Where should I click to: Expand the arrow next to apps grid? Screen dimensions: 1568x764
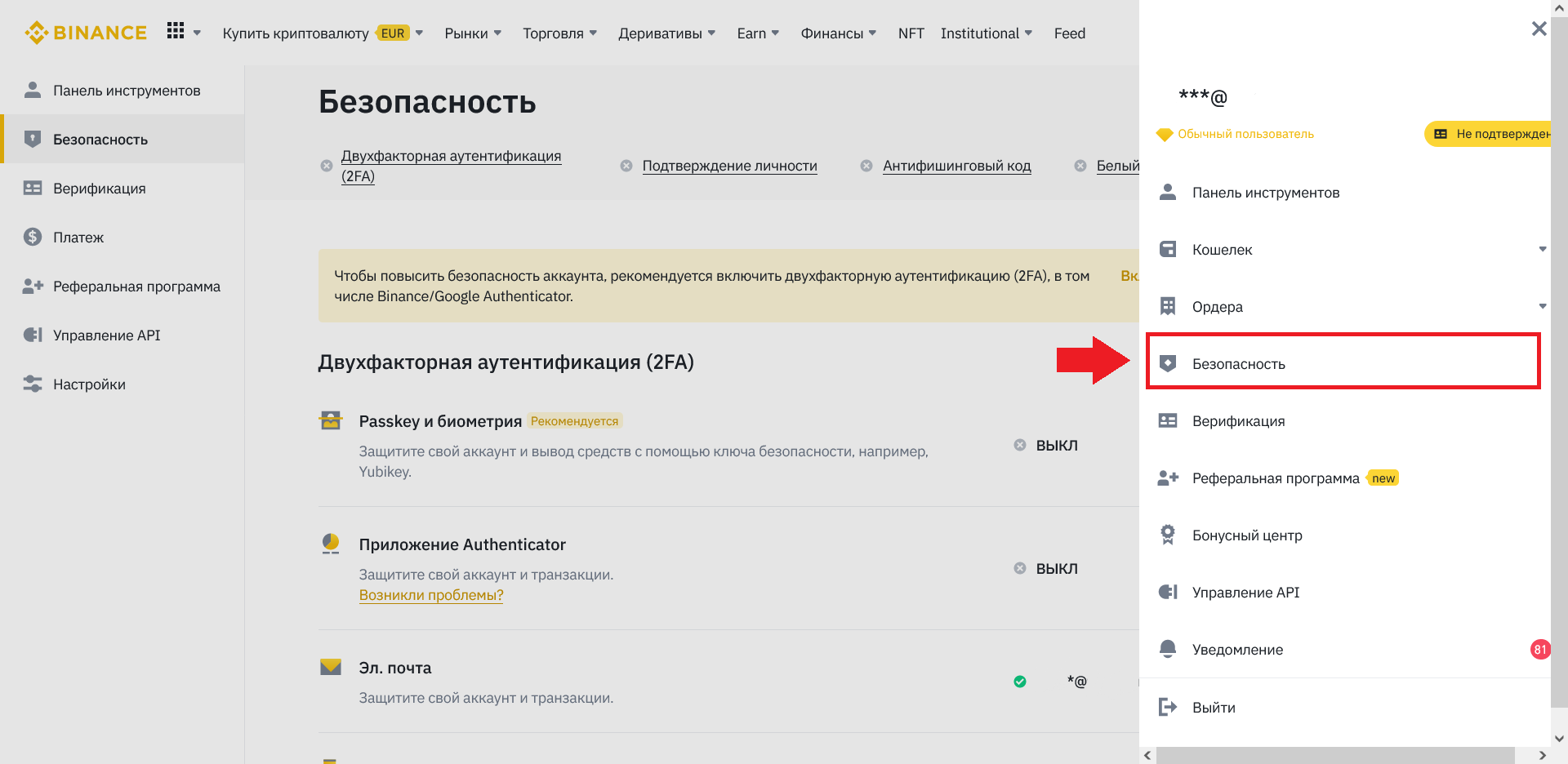197,33
